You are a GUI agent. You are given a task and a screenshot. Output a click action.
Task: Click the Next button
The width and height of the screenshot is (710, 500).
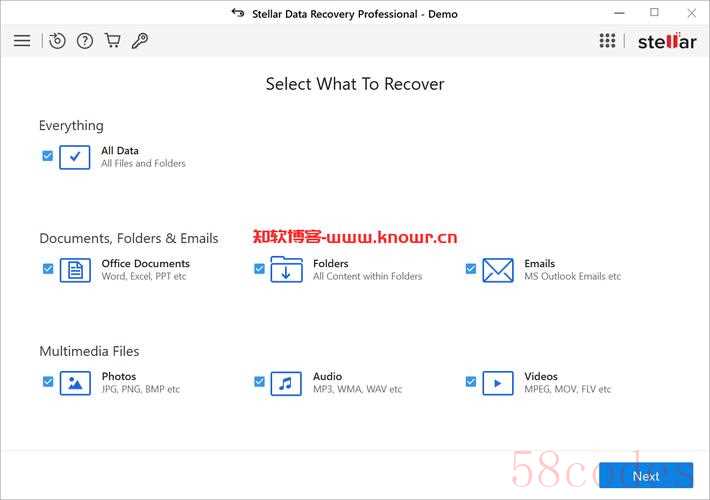(646, 476)
